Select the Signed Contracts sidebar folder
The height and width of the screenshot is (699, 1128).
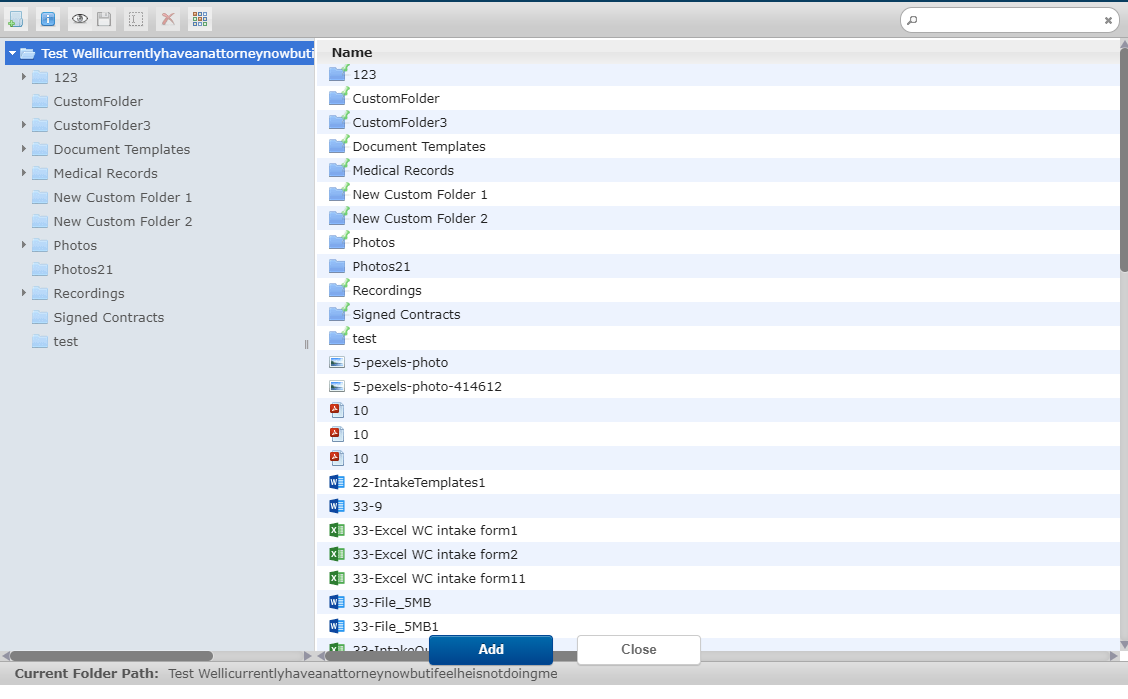(x=108, y=317)
